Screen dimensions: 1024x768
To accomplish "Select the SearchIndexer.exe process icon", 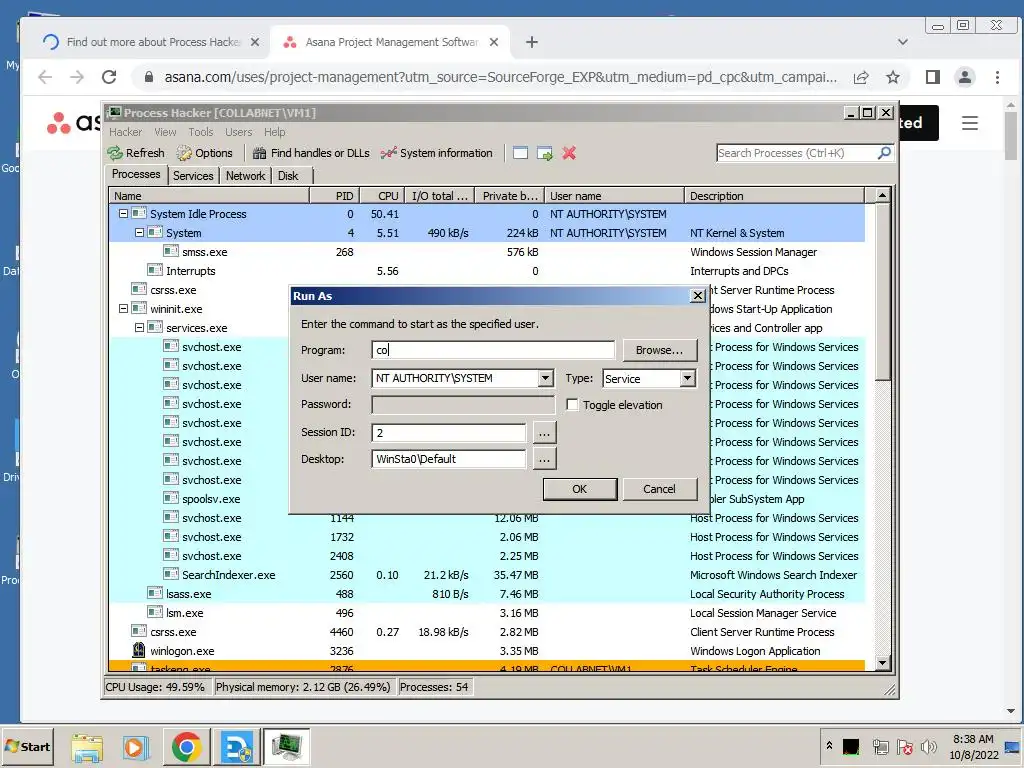I will pos(171,574).
